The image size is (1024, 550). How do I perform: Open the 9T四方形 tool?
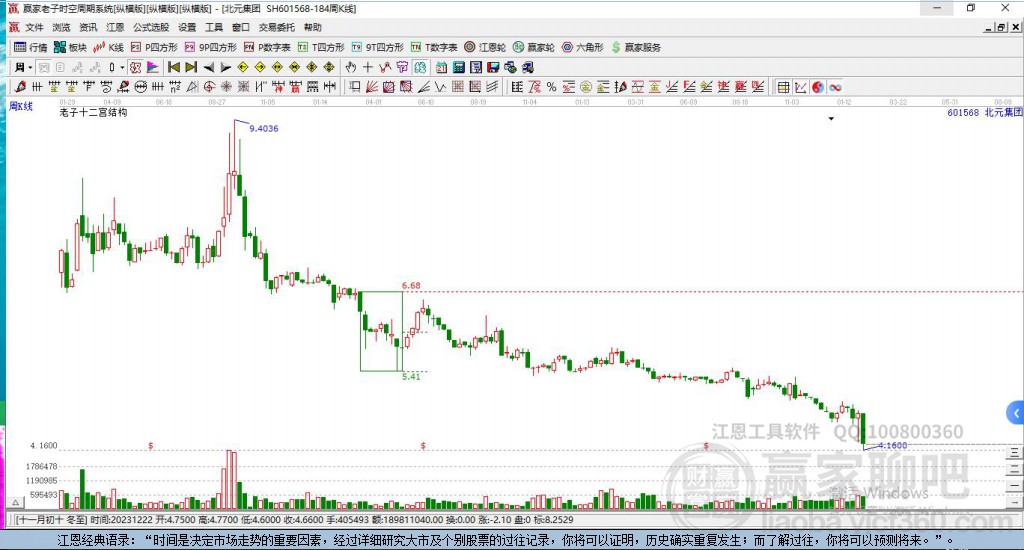click(x=377, y=47)
